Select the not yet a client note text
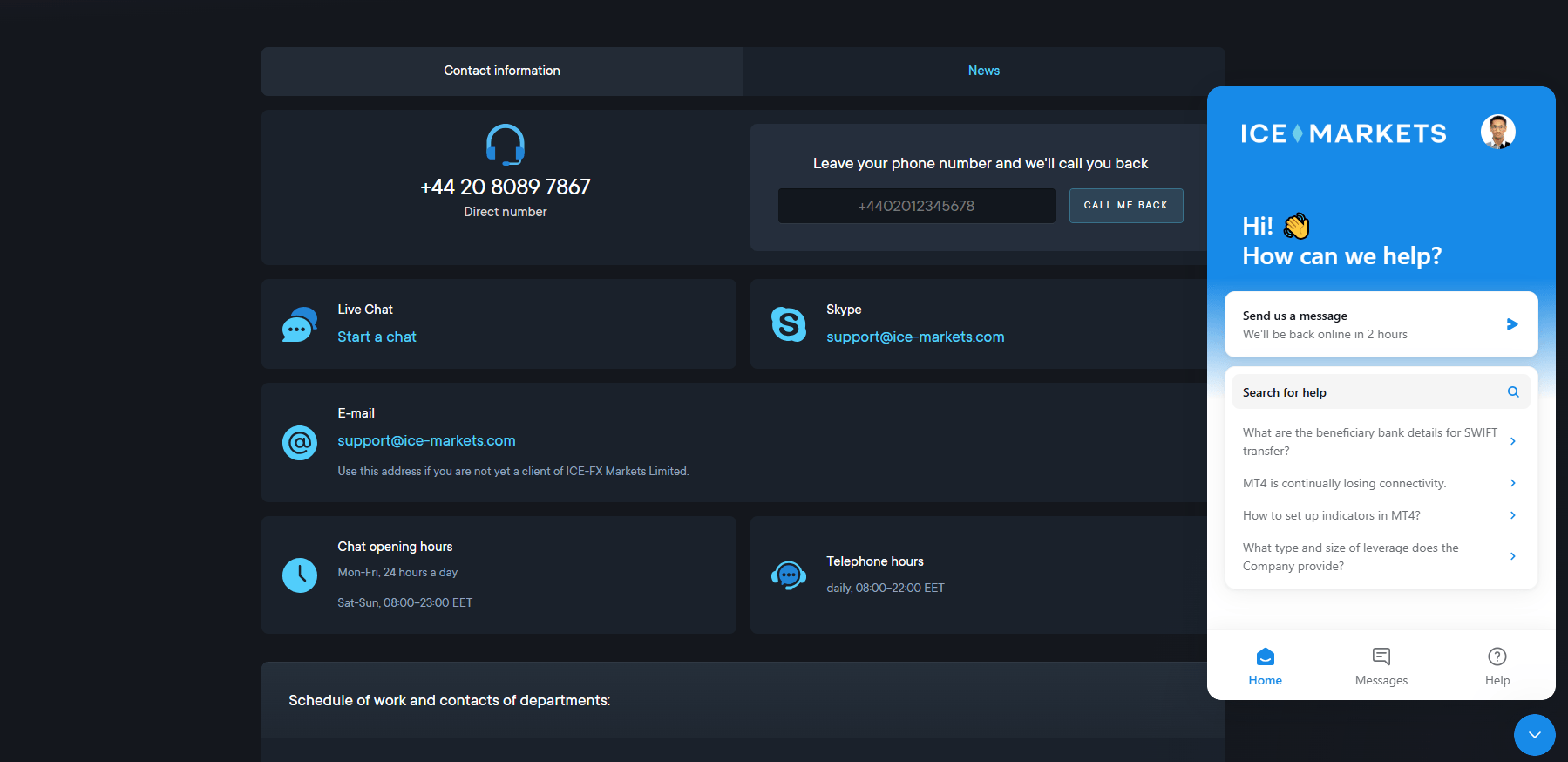The image size is (1568, 762). pyautogui.click(x=513, y=472)
